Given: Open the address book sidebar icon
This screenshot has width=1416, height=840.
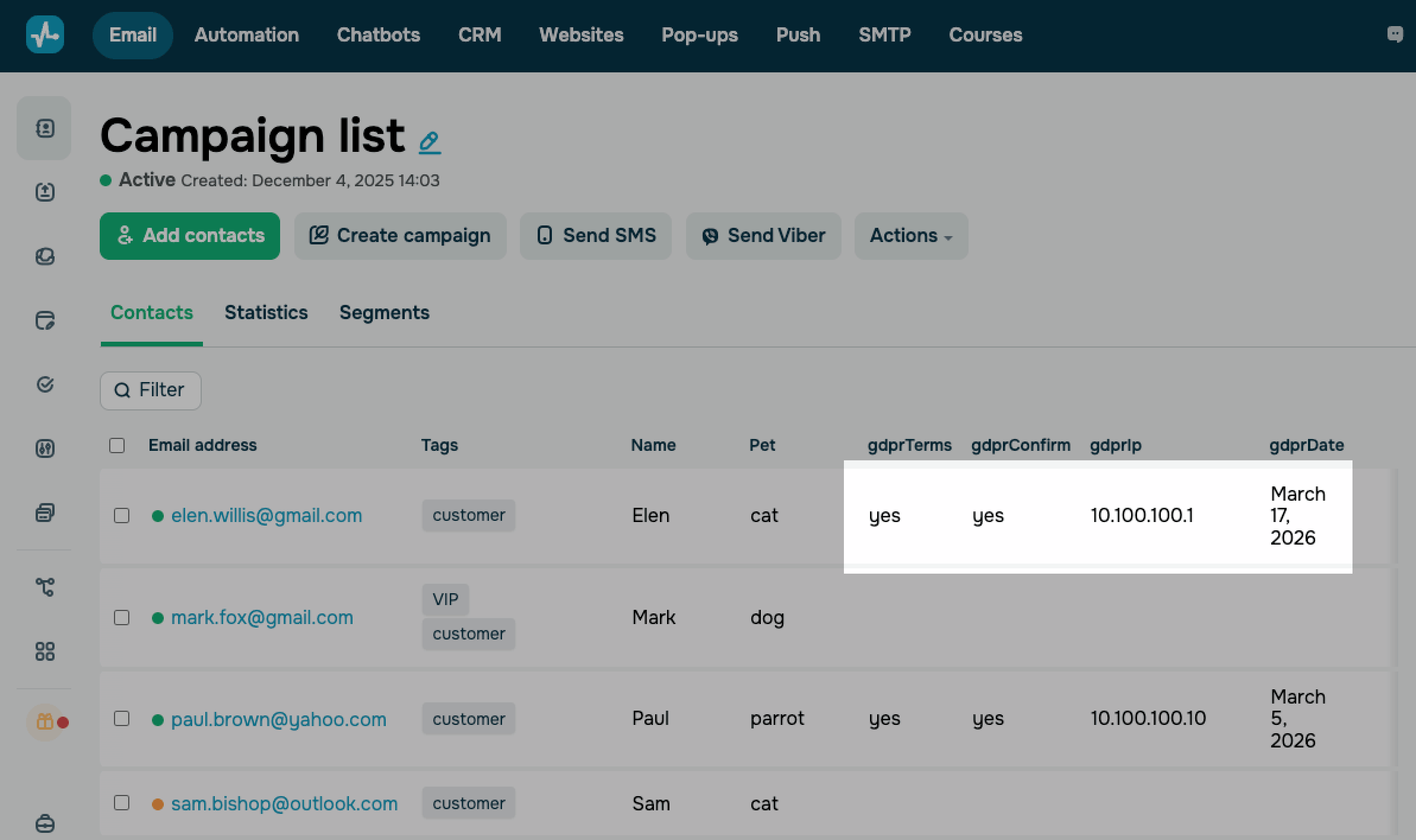Looking at the screenshot, I should (x=45, y=128).
